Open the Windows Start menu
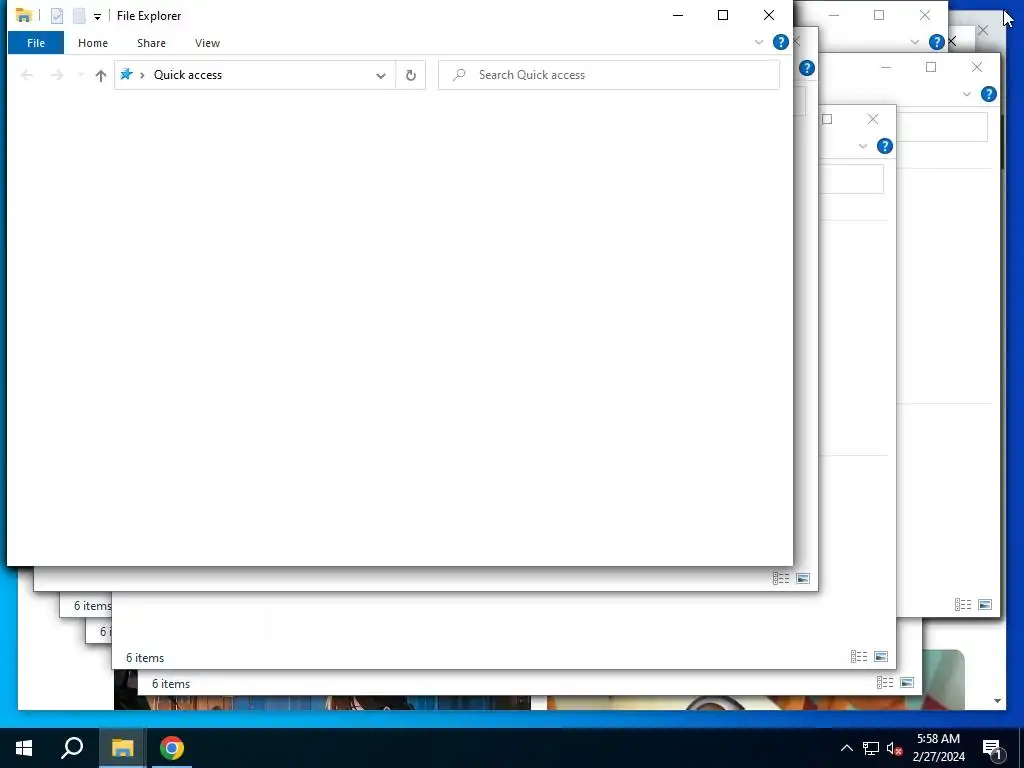 [24, 748]
